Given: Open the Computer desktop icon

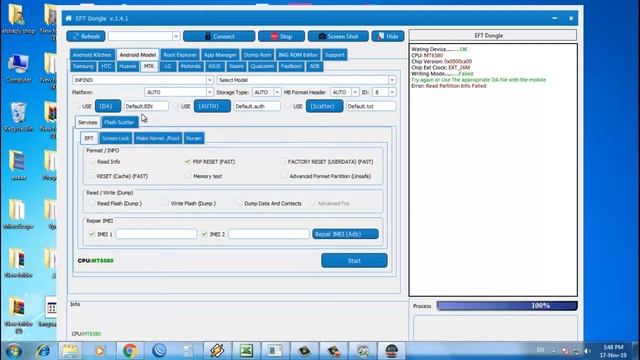Looking at the screenshot, I should (18, 69).
